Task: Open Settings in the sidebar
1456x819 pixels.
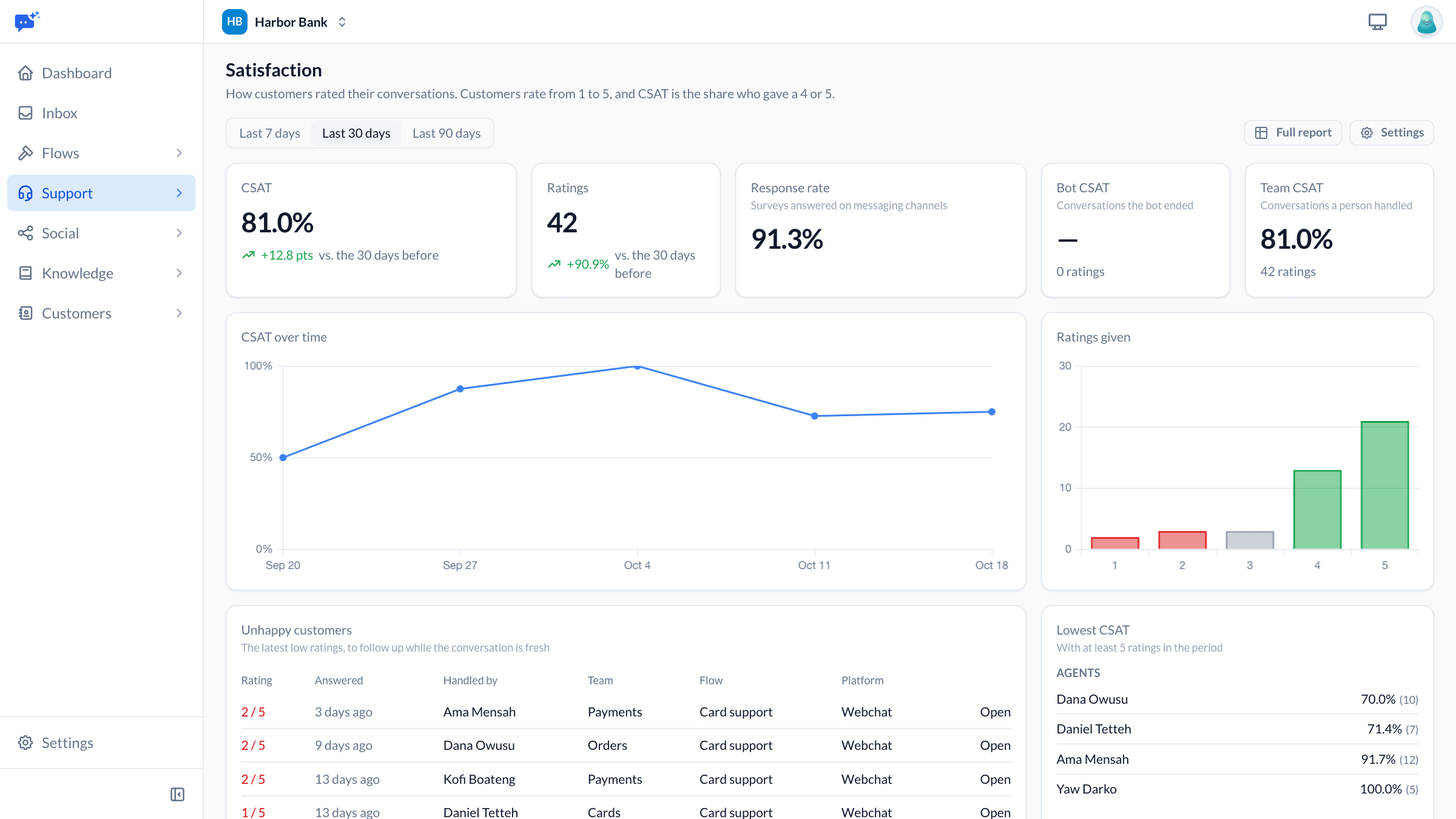Action: click(101, 743)
